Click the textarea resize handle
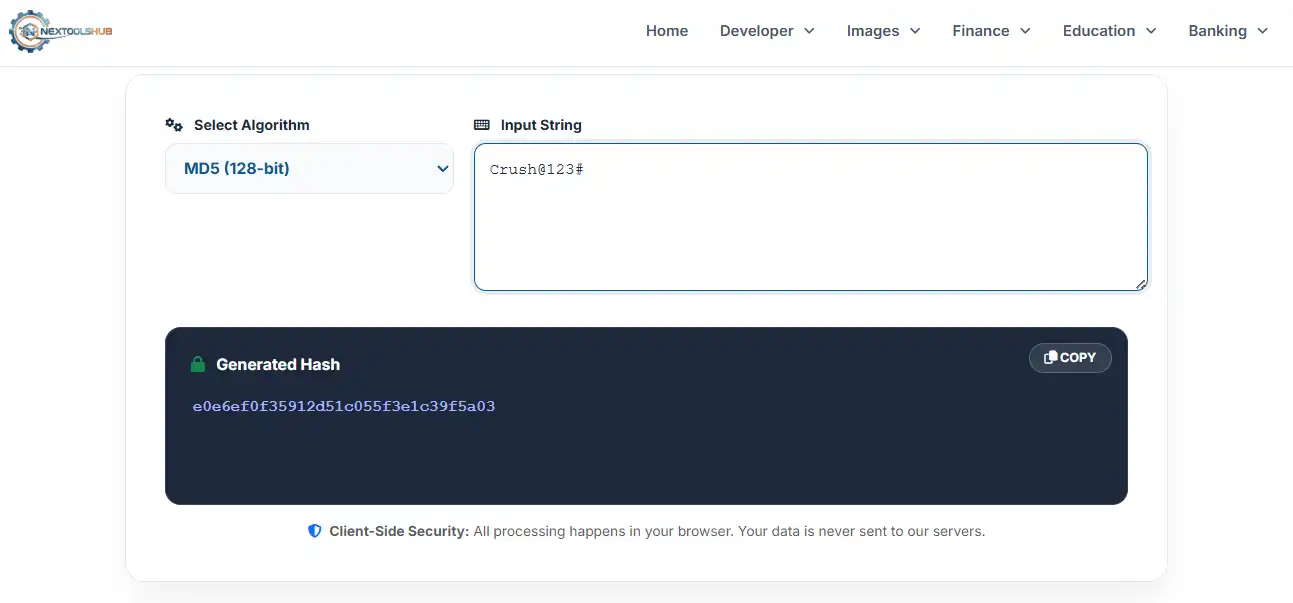 click(x=1140, y=285)
